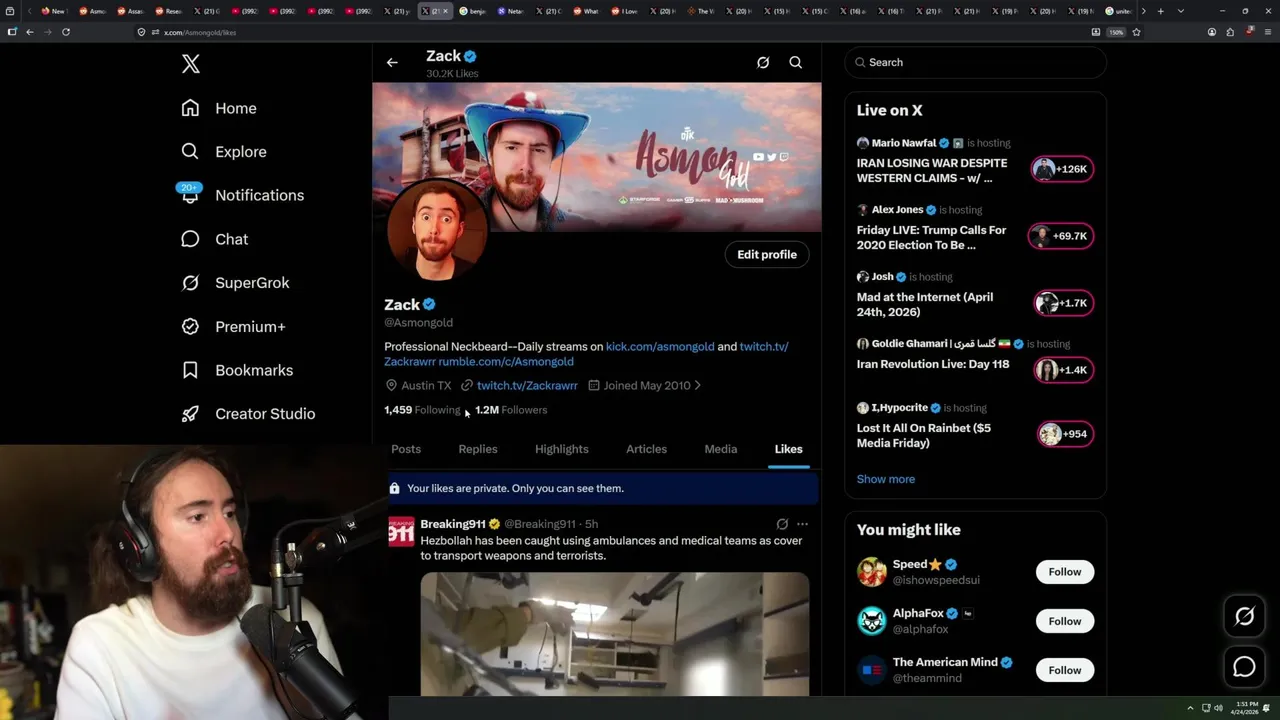Click the taskbar volume icon
Image resolution: width=1280 pixels, height=720 pixels.
coord(1218,708)
